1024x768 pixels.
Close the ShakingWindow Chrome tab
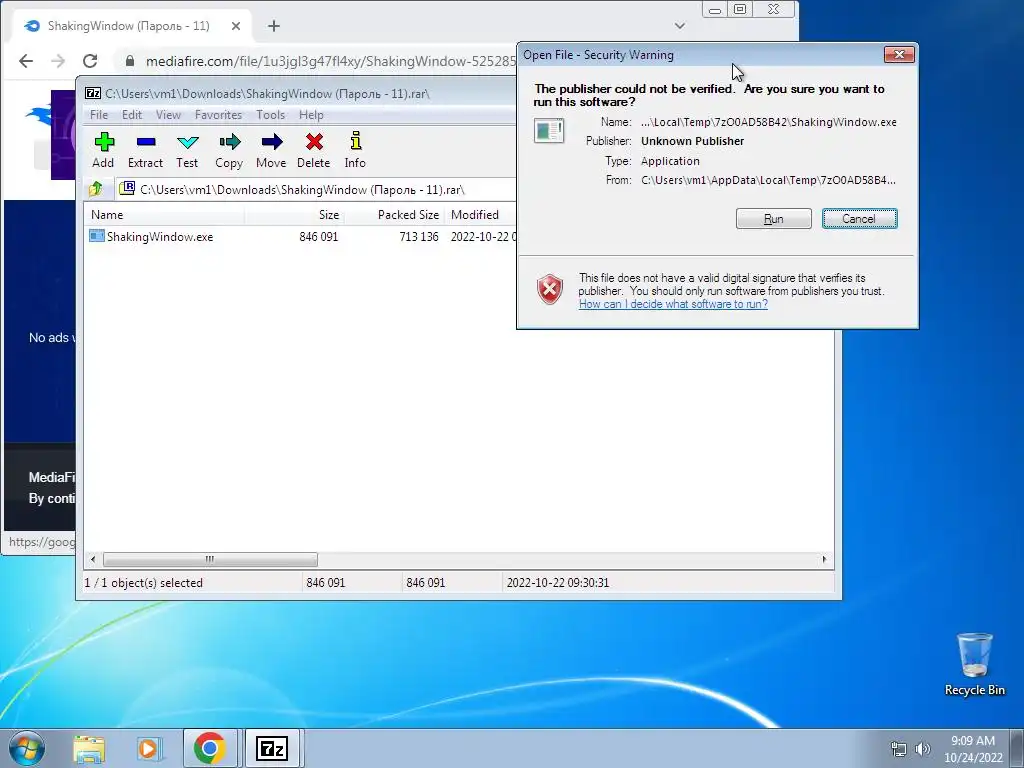236,26
